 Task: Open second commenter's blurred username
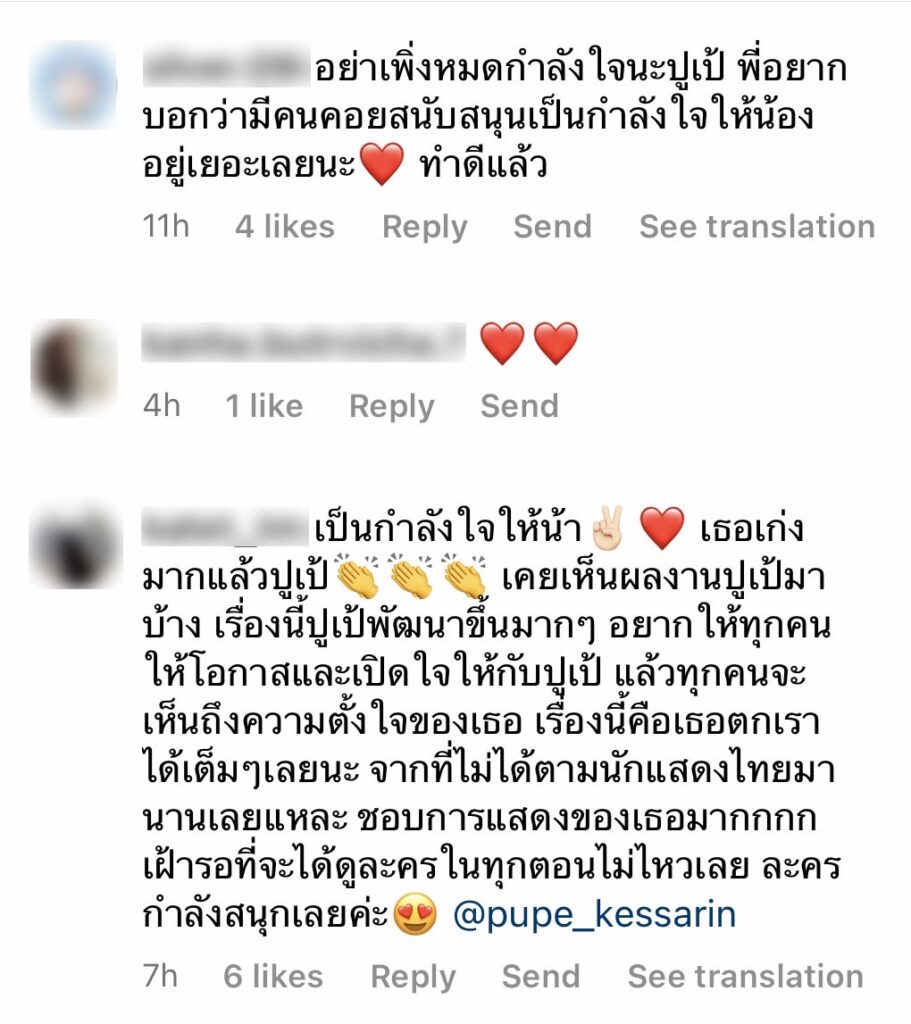[304, 342]
